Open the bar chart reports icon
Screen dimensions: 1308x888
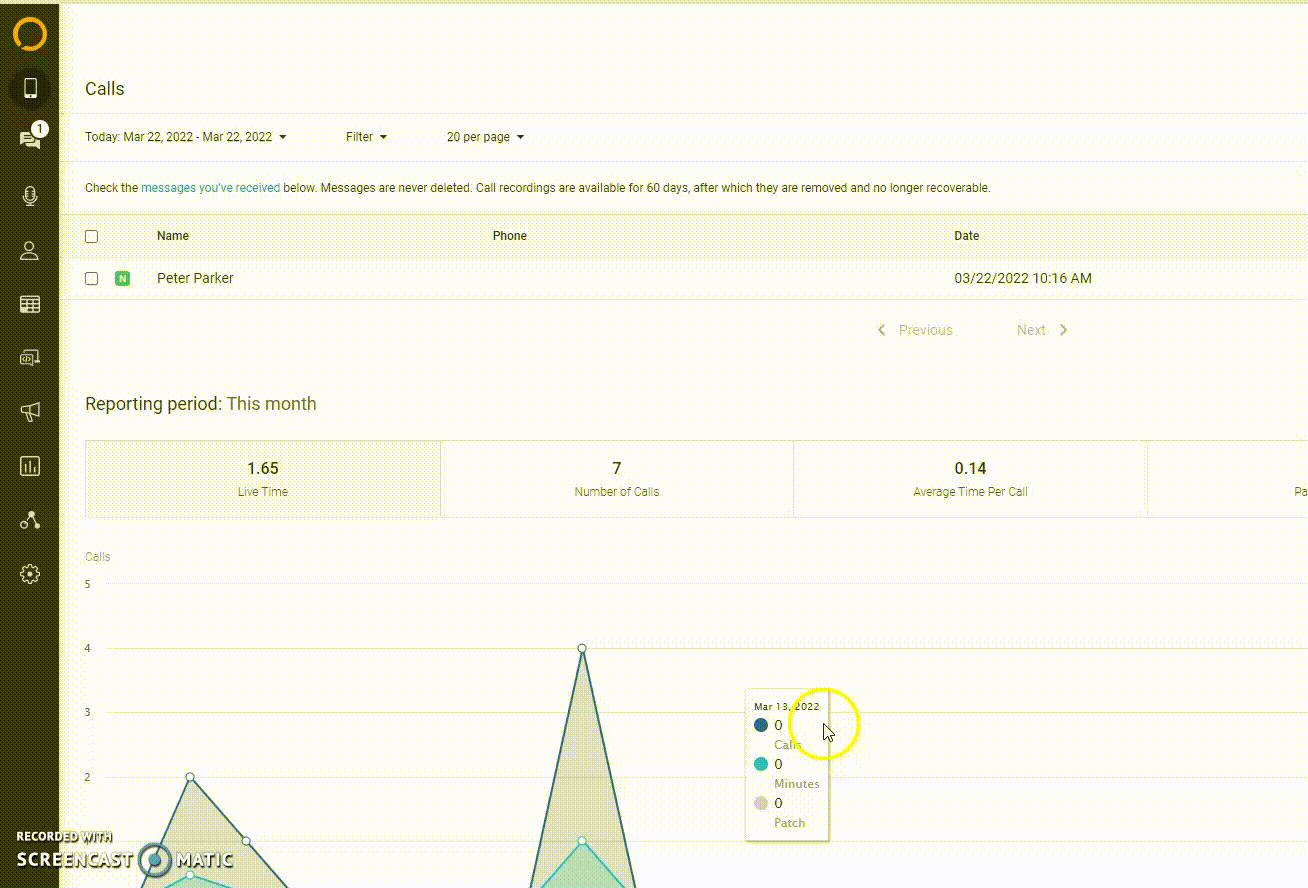tap(30, 466)
